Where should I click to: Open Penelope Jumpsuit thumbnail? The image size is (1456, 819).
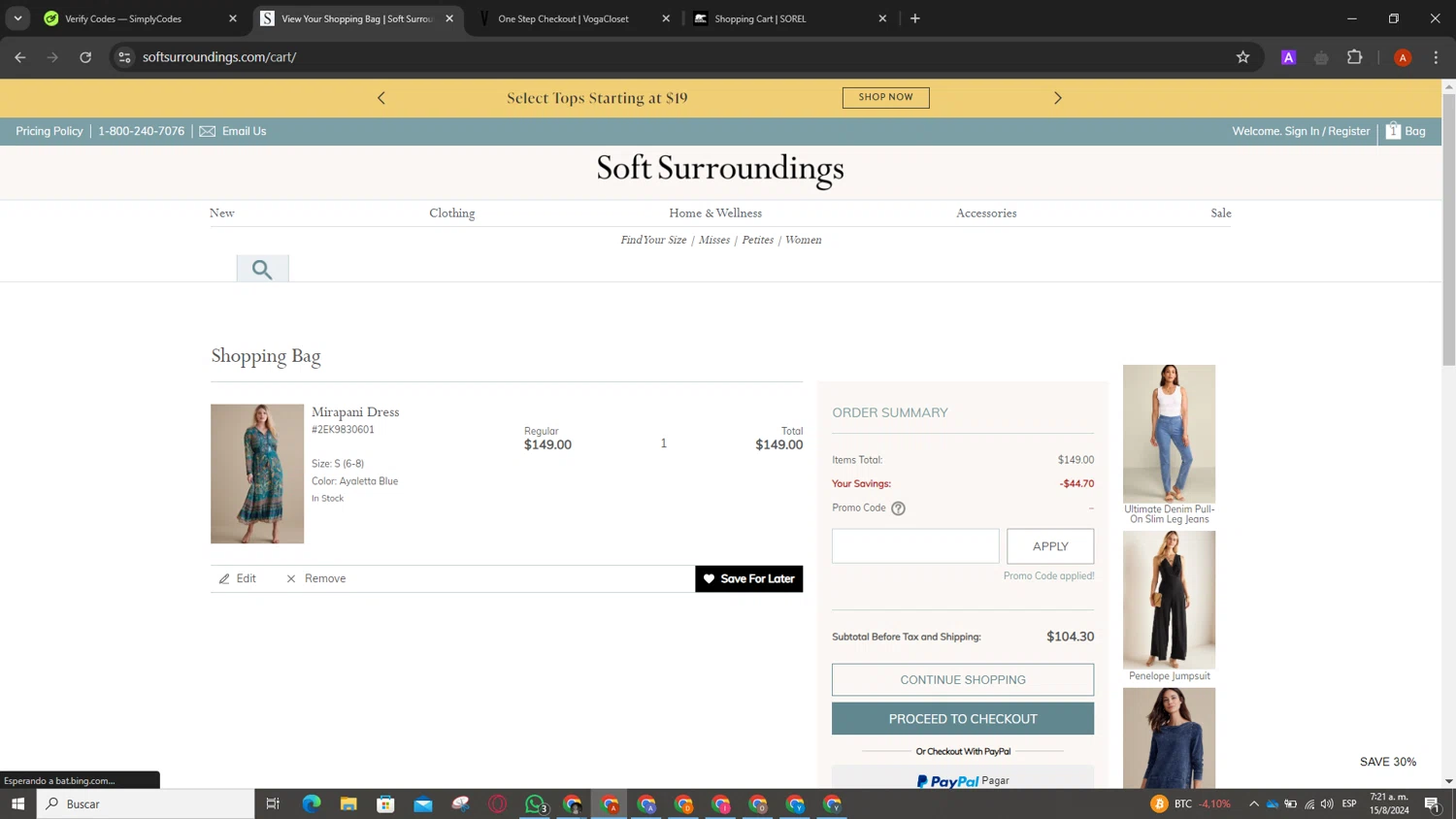point(1169,600)
